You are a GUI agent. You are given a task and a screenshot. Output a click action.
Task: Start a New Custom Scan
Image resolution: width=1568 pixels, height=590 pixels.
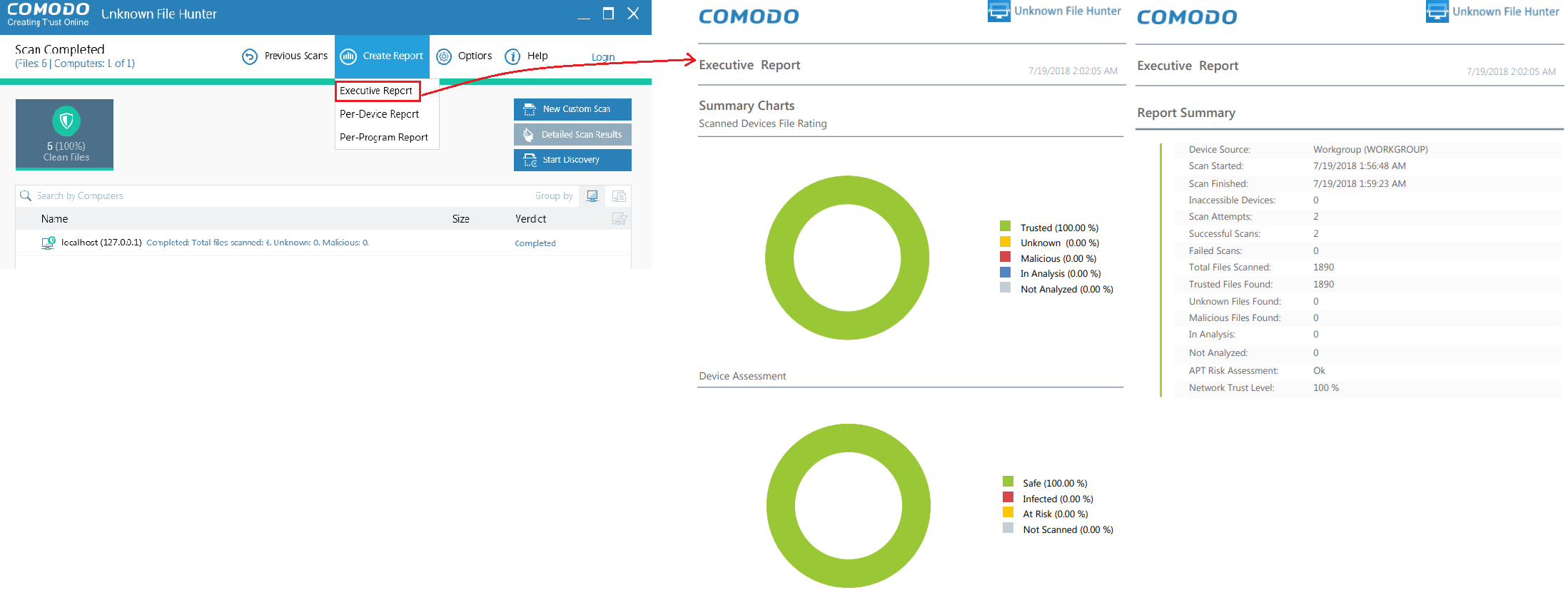(572, 109)
